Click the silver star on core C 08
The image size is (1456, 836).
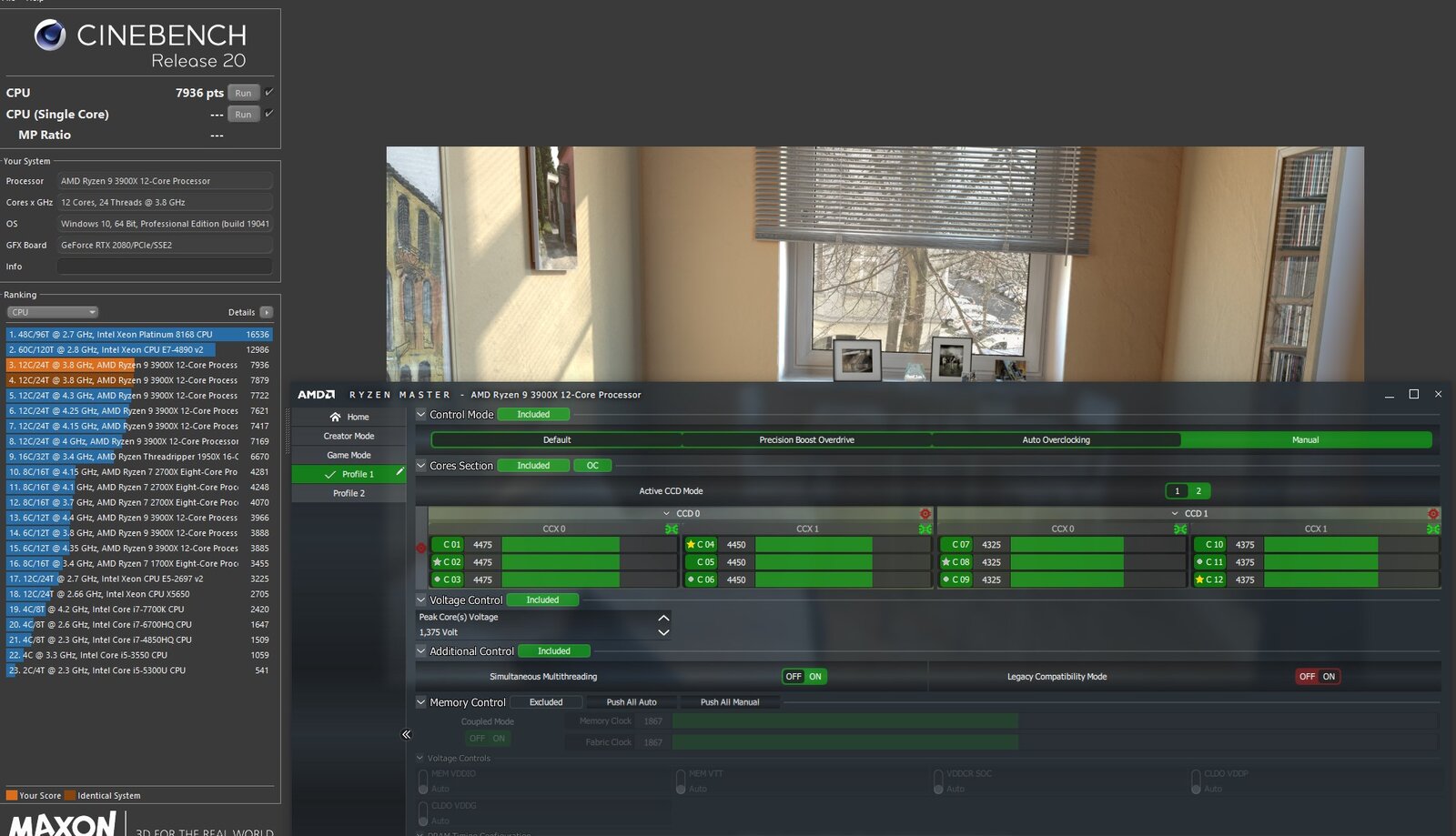point(945,561)
